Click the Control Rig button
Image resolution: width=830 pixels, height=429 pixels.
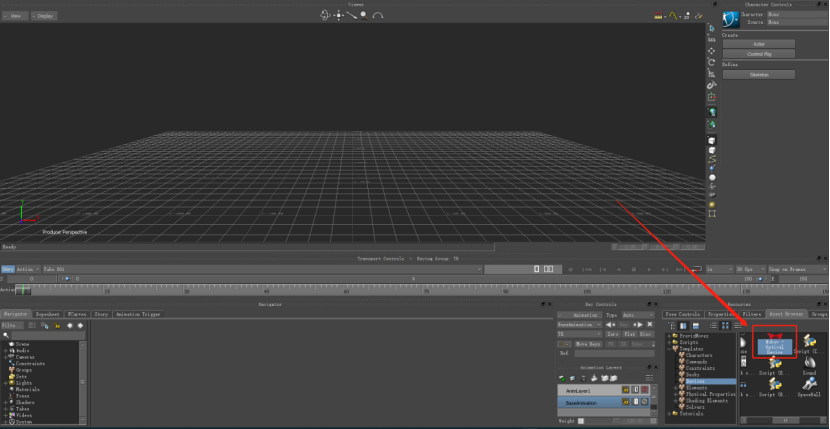pos(759,54)
